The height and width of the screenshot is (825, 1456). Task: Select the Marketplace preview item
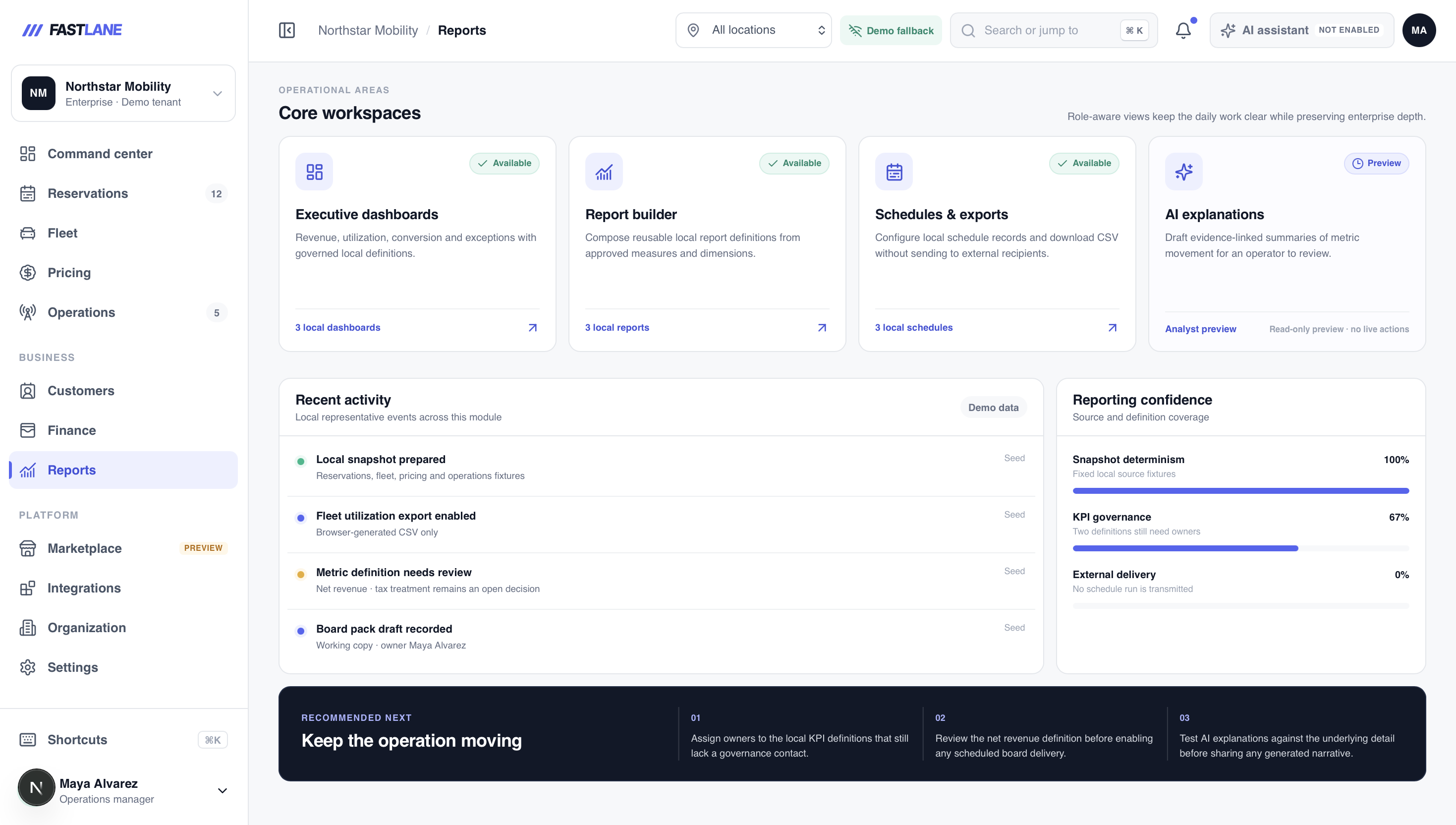click(x=123, y=548)
